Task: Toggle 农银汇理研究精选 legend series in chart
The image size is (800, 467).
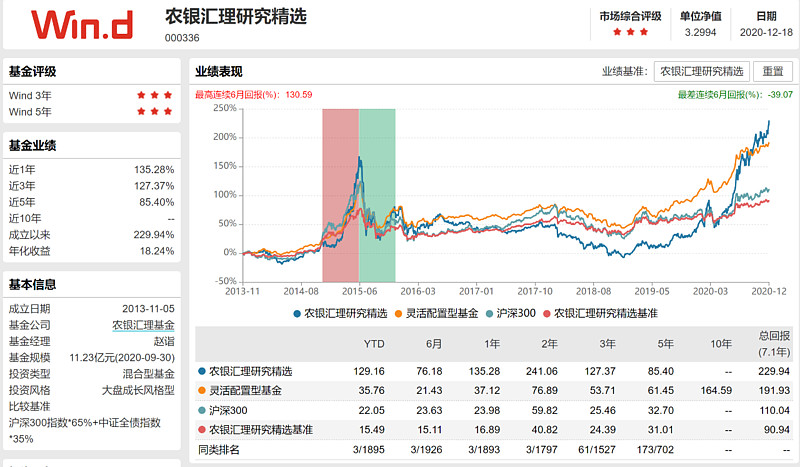Action: [x=340, y=313]
